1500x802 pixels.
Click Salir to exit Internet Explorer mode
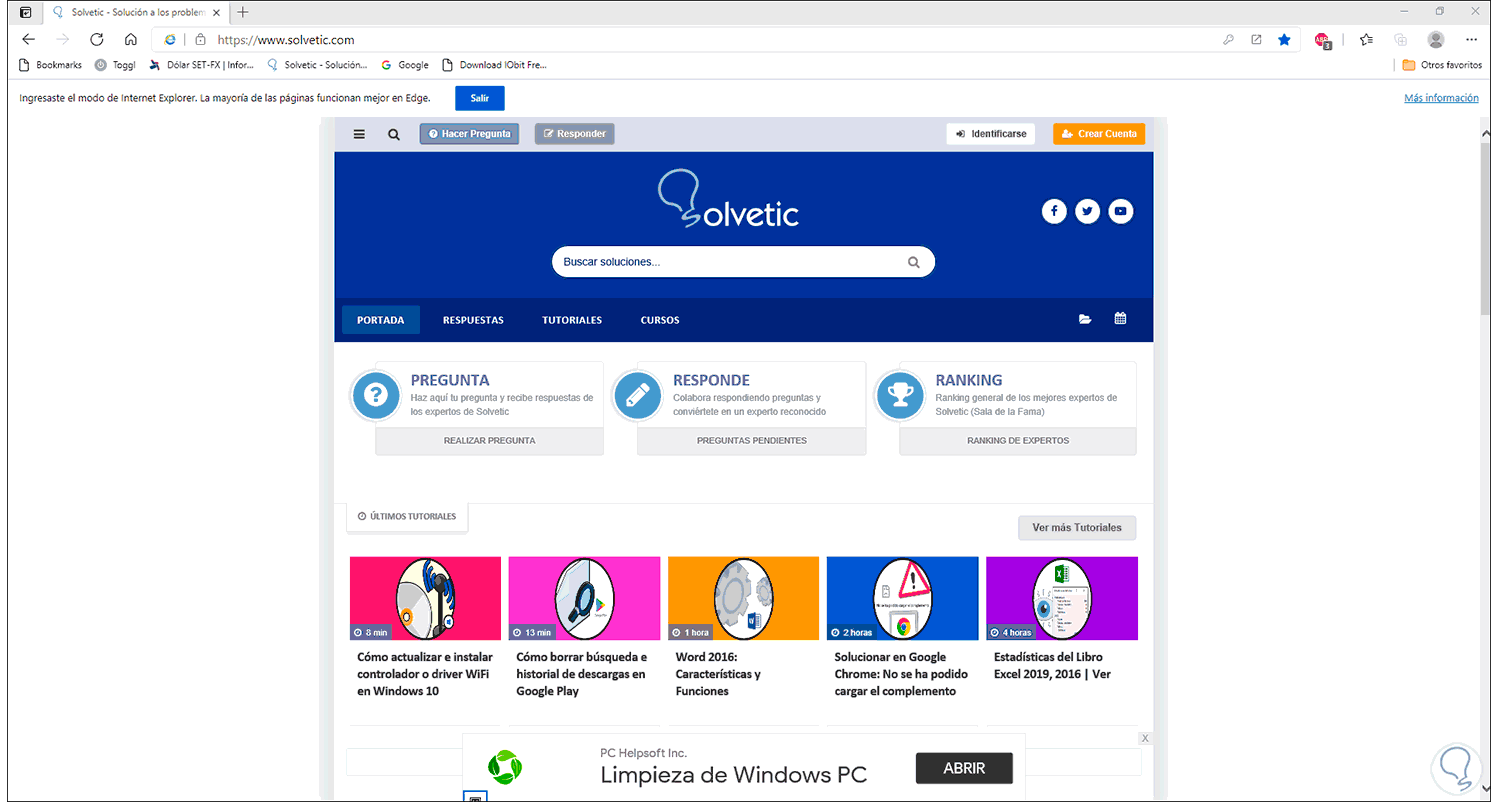tap(480, 98)
